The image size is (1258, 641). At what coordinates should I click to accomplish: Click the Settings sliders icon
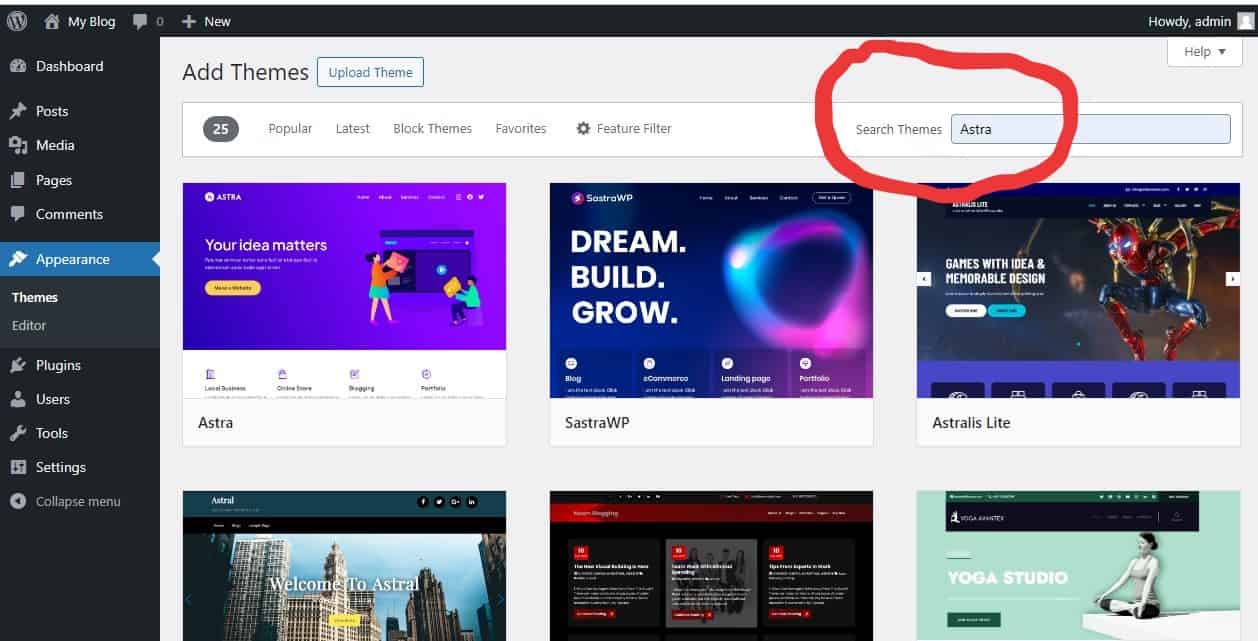click(x=18, y=467)
